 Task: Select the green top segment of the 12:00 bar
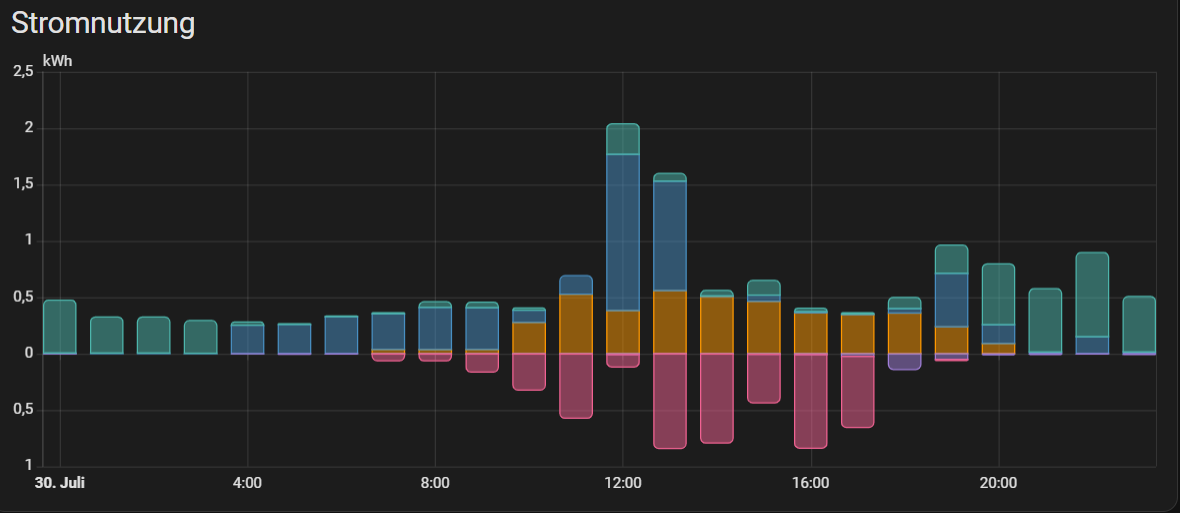pyautogui.click(x=622, y=139)
